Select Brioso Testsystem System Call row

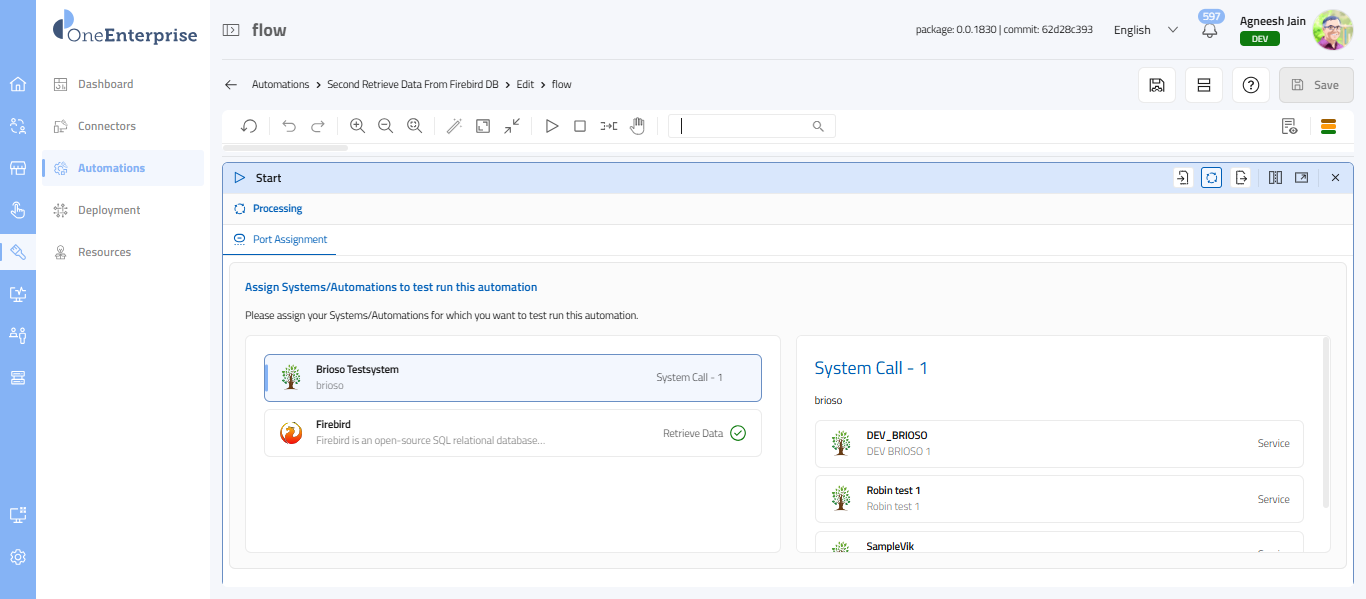click(x=512, y=377)
